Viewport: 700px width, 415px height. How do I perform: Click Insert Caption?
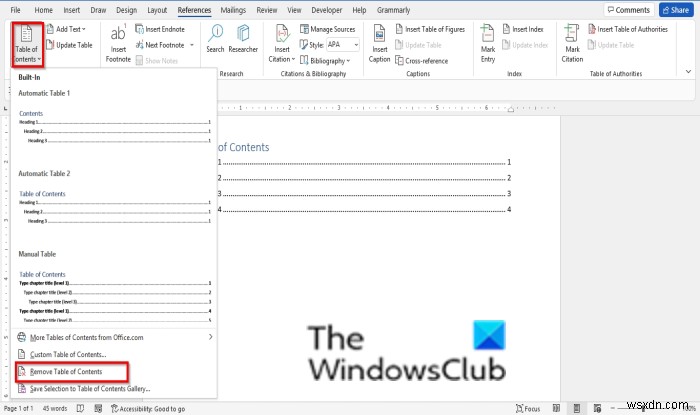pyautogui.click(x=379, y=44)
